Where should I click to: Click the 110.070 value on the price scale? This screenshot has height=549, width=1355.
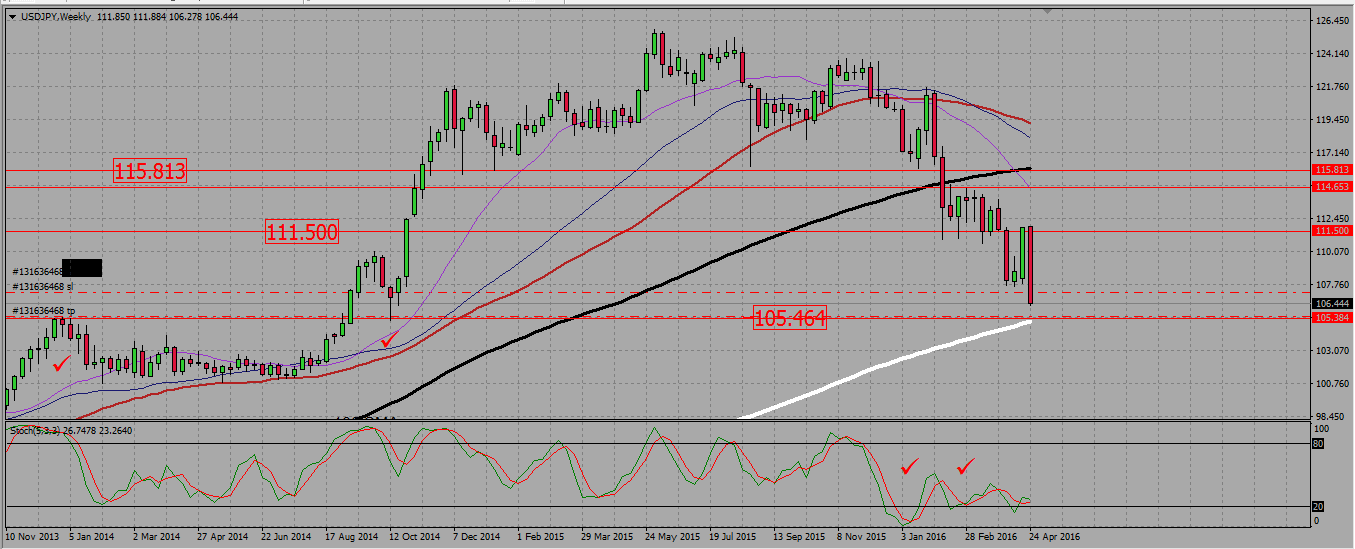[x=1332, y=252]
